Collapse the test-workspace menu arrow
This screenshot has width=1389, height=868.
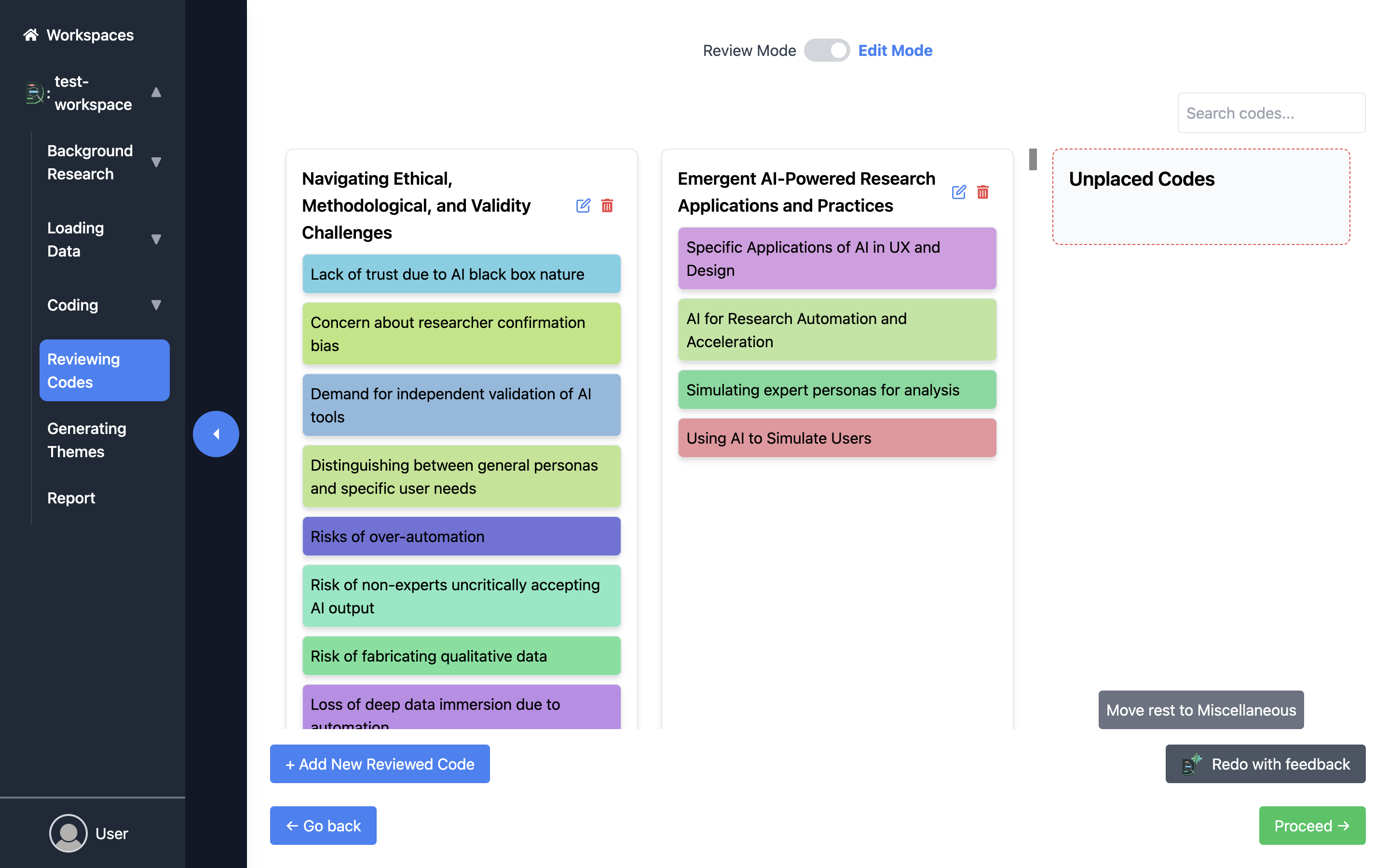[156, 93]
